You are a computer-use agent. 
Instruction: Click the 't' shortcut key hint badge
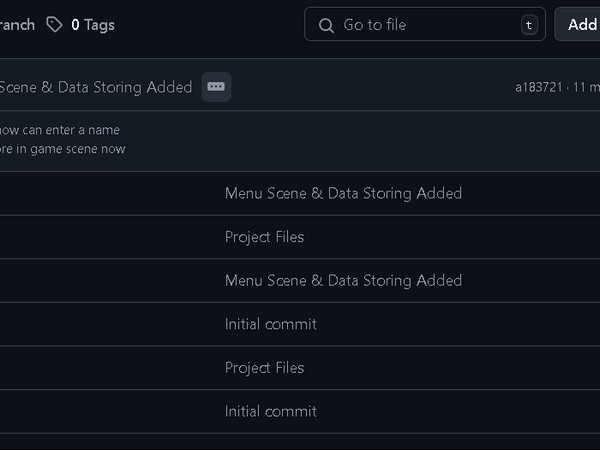click(x=529, y=25)
